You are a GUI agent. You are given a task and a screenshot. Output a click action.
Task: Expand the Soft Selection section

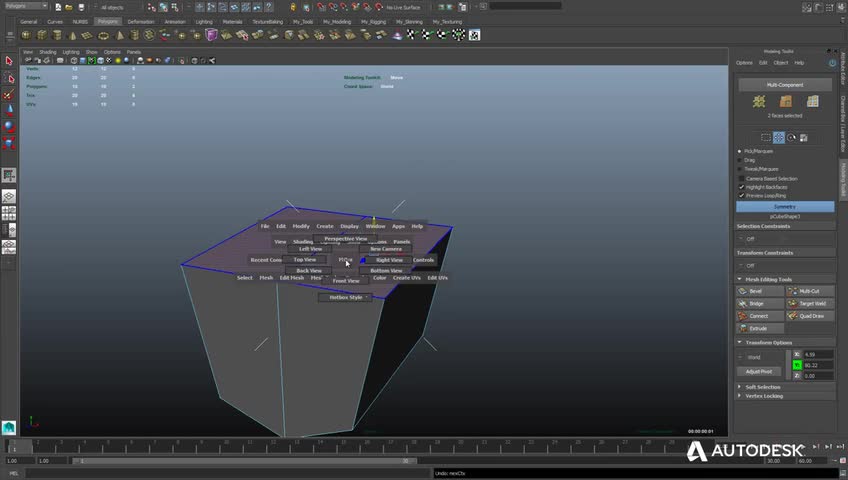coord(762,386)
